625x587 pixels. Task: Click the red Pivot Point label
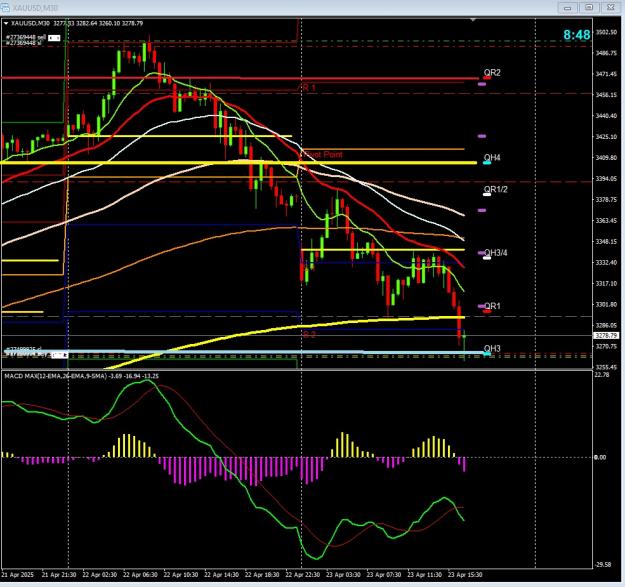click(x=323, y=154)
